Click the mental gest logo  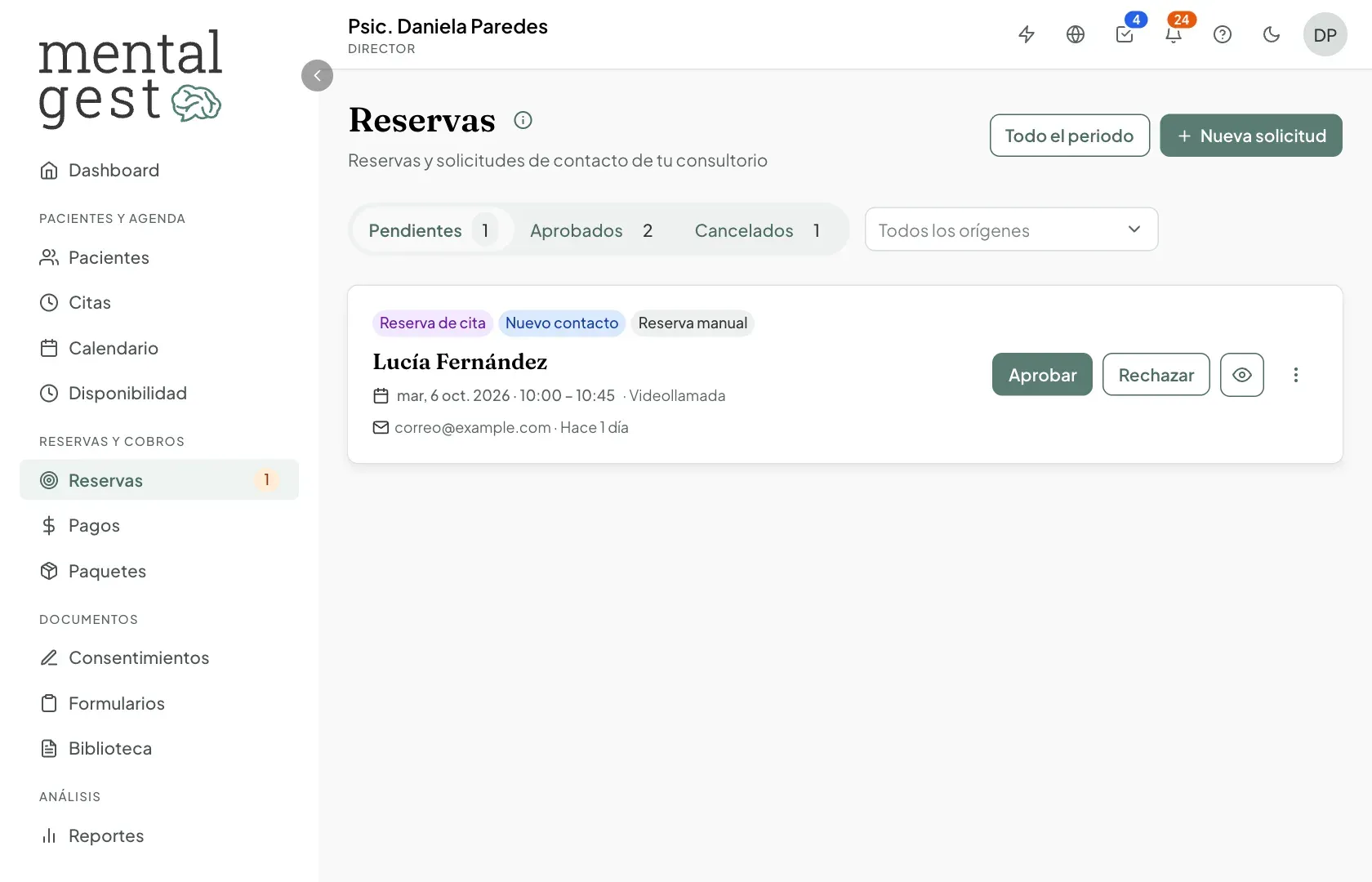click(130, 78)
